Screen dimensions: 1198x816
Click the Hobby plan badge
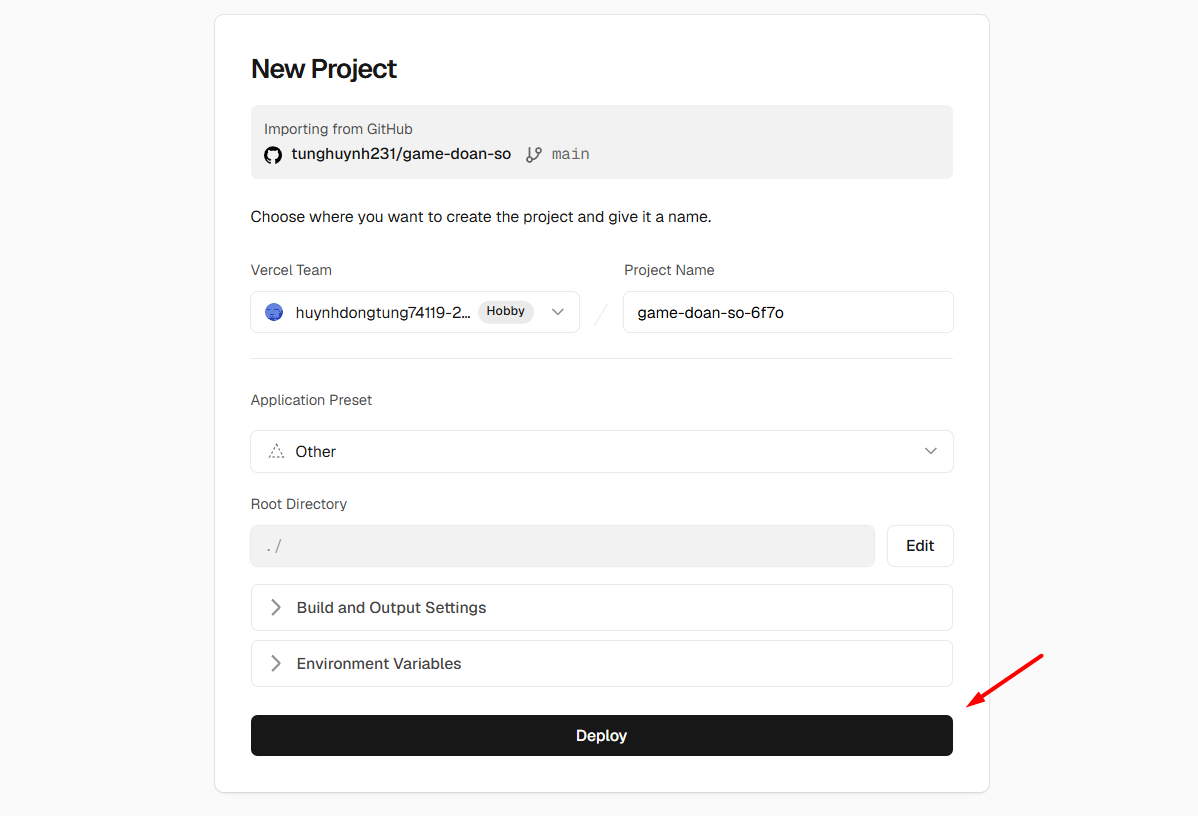point(506,311)
